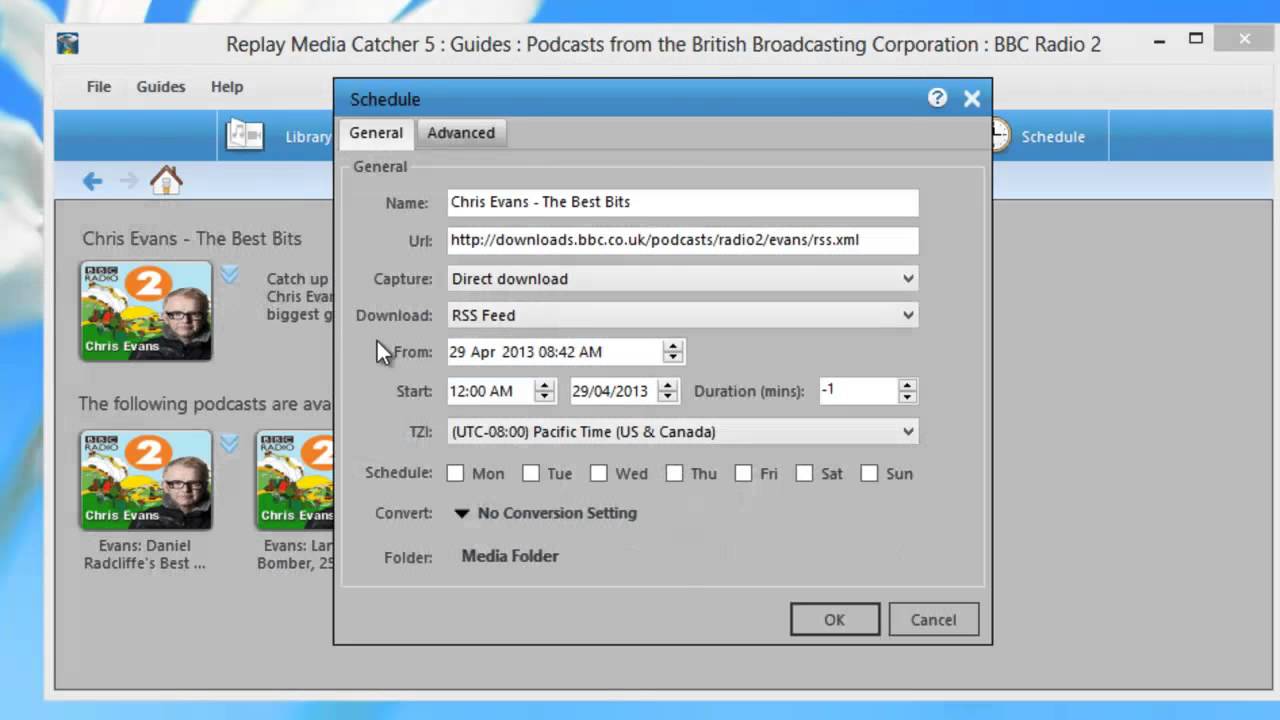Open the Help menu
1280x720 pixels.
pyautogui.click(x=227, y=87)
